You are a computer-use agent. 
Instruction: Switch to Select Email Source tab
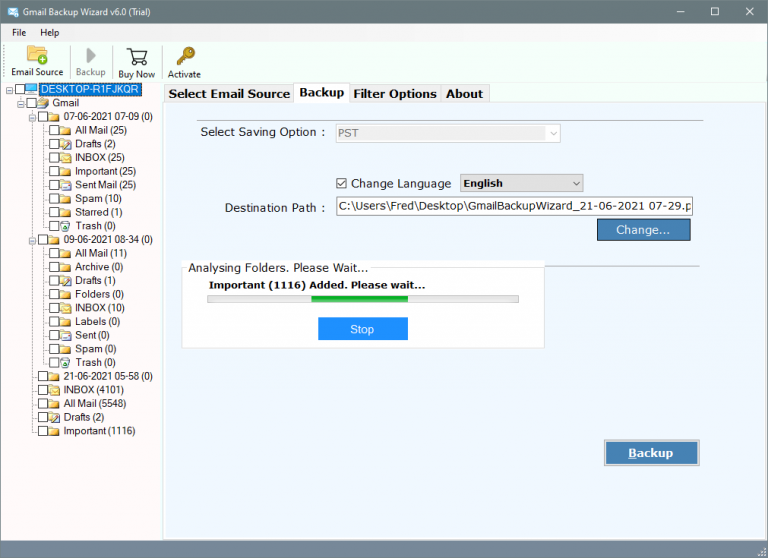tap(229, 94)
